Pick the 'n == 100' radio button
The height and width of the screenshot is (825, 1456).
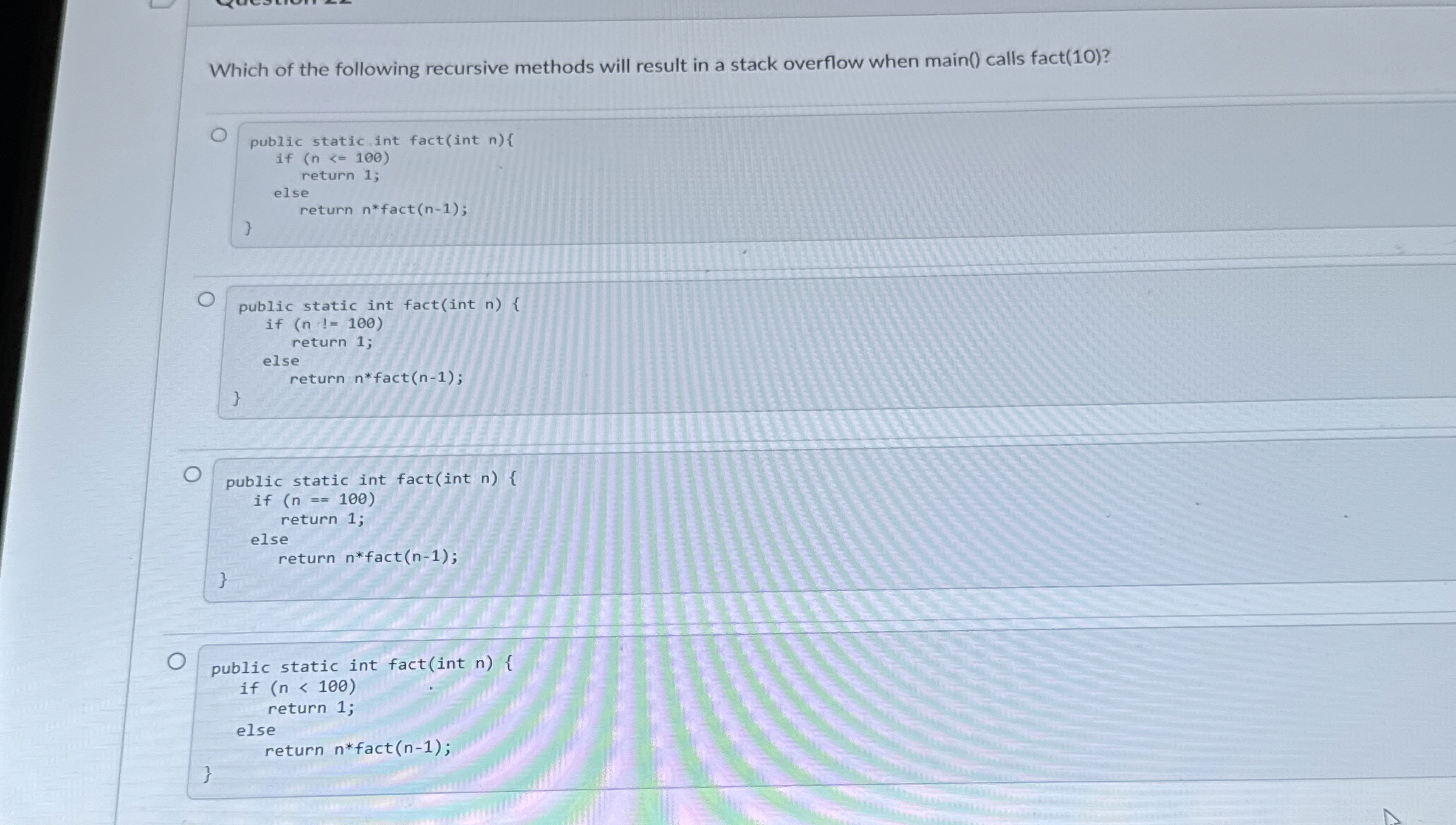[192, 474]
